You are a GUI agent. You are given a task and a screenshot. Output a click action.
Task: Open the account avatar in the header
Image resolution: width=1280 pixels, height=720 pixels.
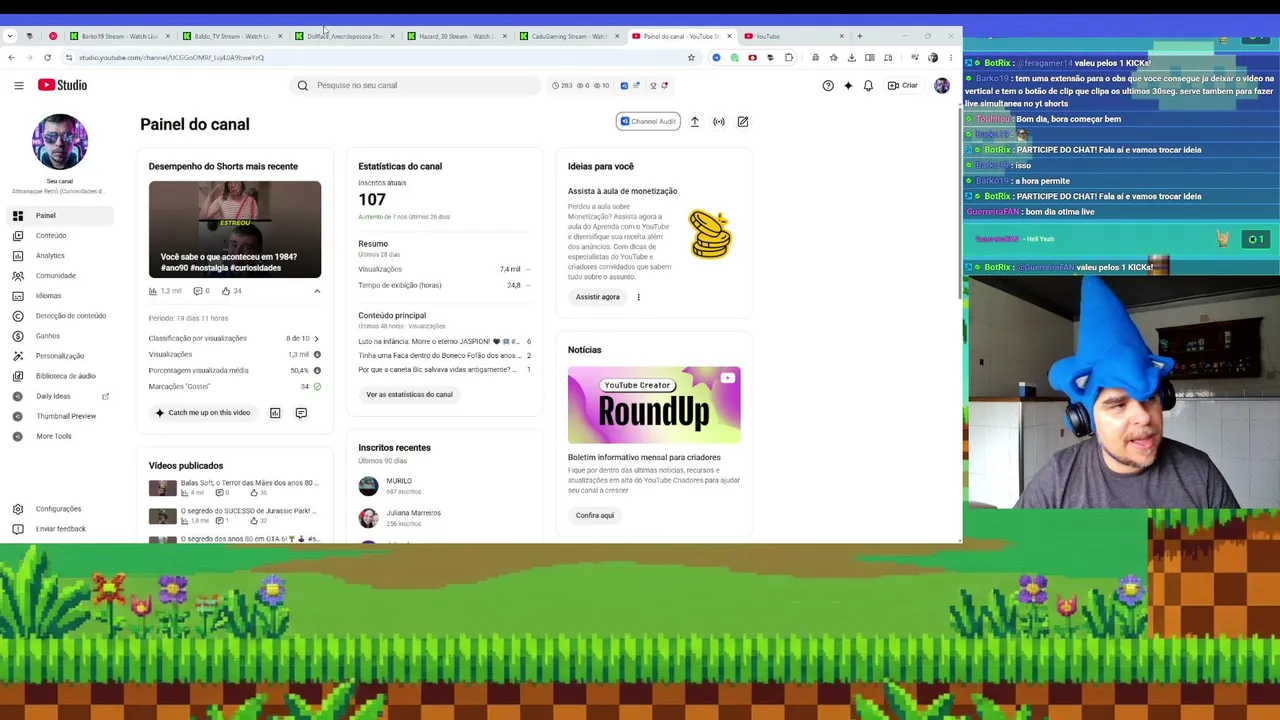941,85
